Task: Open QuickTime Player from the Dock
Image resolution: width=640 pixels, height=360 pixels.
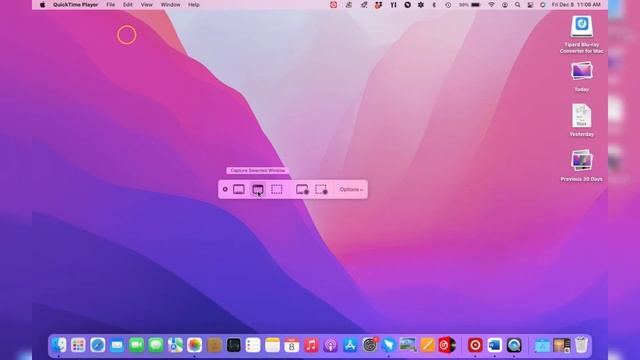Action: [514, 345]
